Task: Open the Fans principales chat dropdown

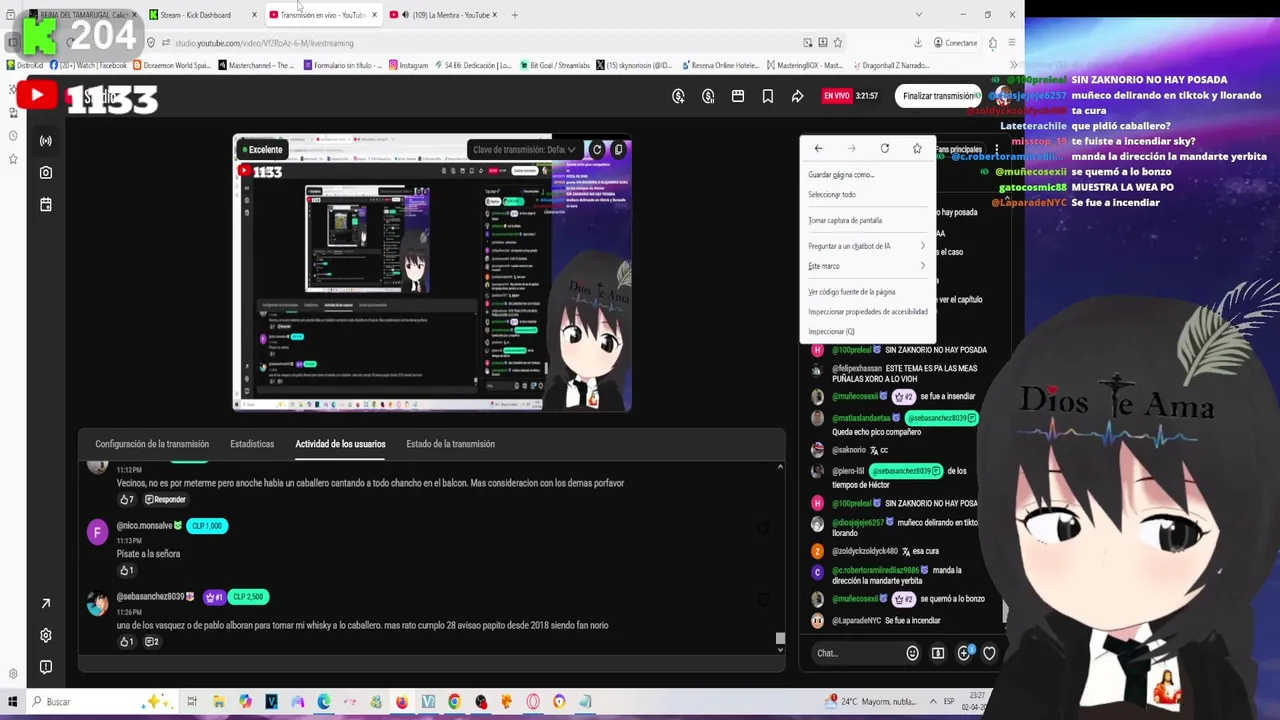Action: [960, 149]
